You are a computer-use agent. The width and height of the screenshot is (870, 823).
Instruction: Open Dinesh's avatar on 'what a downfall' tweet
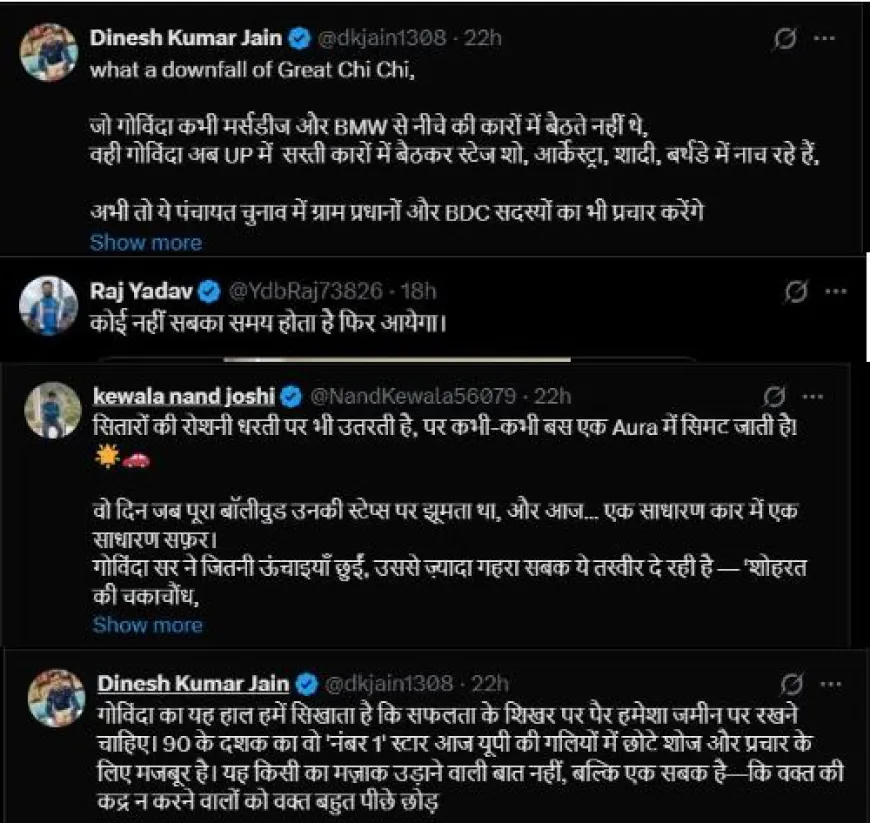[x=49, y=52]
